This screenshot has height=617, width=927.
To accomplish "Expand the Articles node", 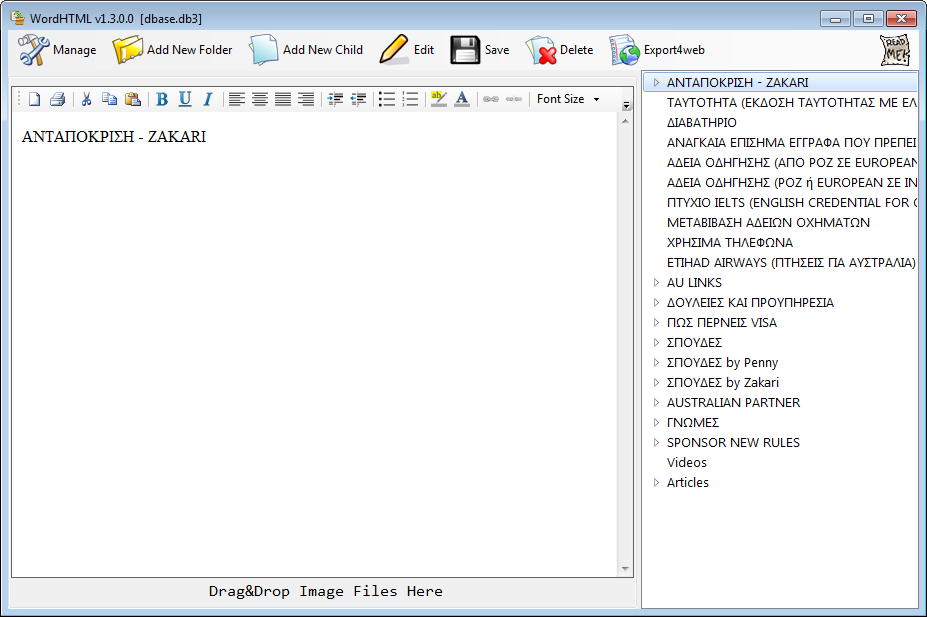I will pos(656,482).
